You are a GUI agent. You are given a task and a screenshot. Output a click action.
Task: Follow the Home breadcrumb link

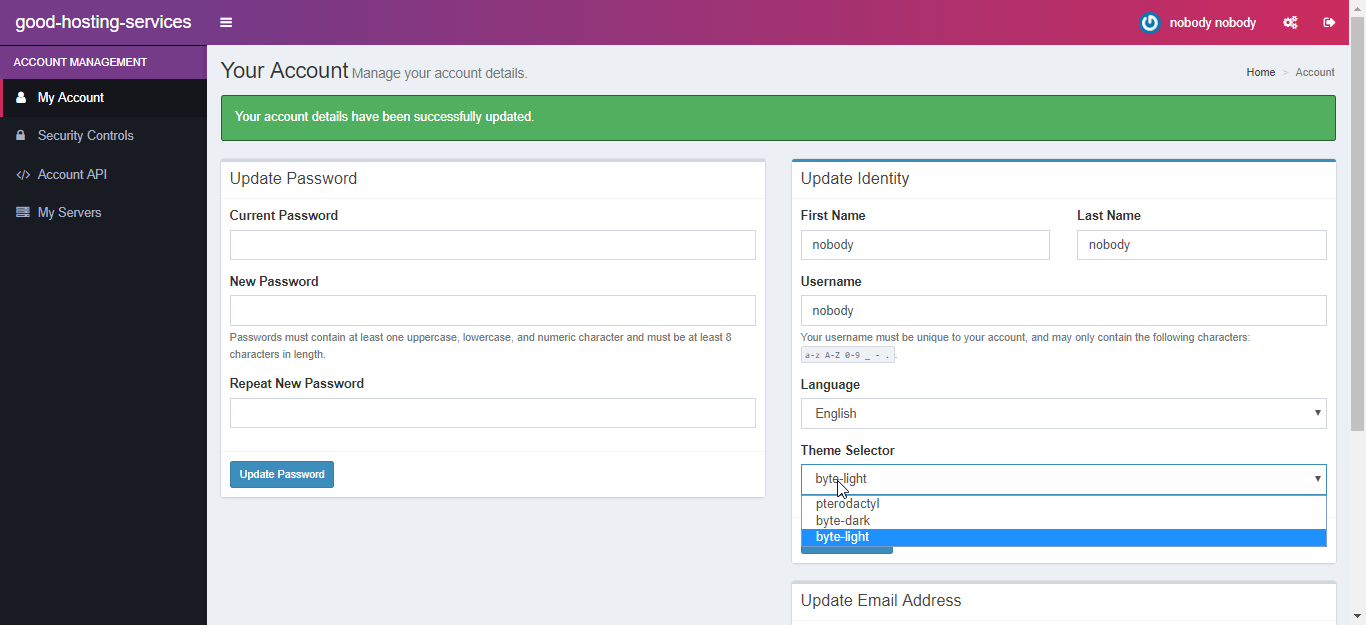pyautogui.click(x=1260, y=72)
